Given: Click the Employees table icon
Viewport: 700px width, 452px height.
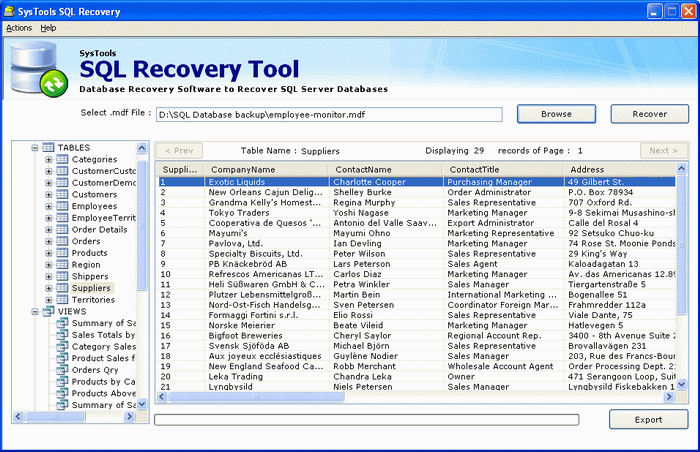Looking at the screenshot, I should click(x=62, y=205).
